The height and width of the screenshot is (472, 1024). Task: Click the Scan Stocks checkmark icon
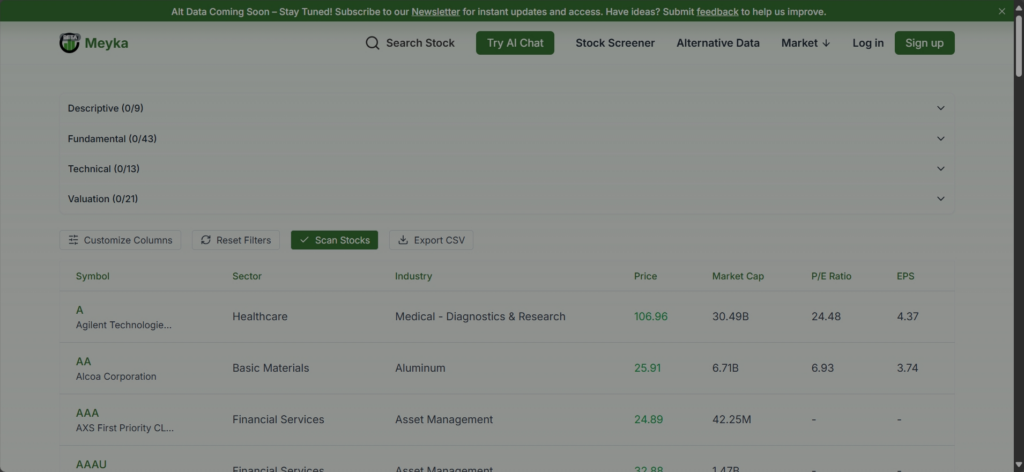pyautogui.click(x=304, y=240)
